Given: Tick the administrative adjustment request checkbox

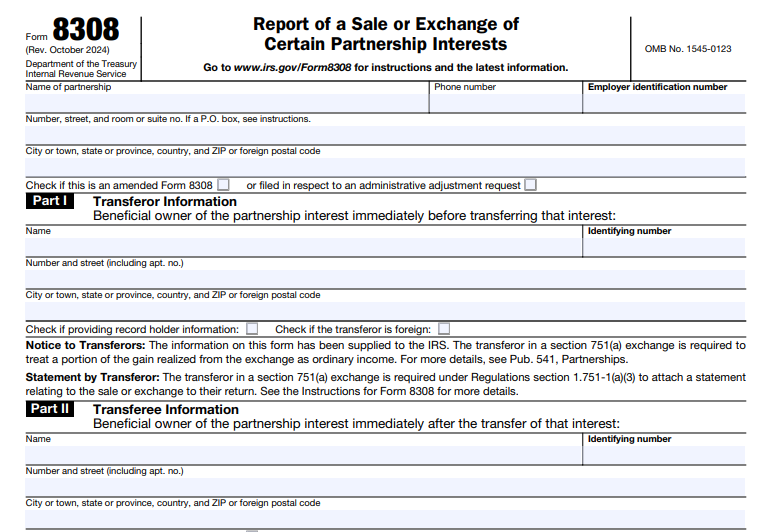Looking at the screenshot, I should (530, 185).
